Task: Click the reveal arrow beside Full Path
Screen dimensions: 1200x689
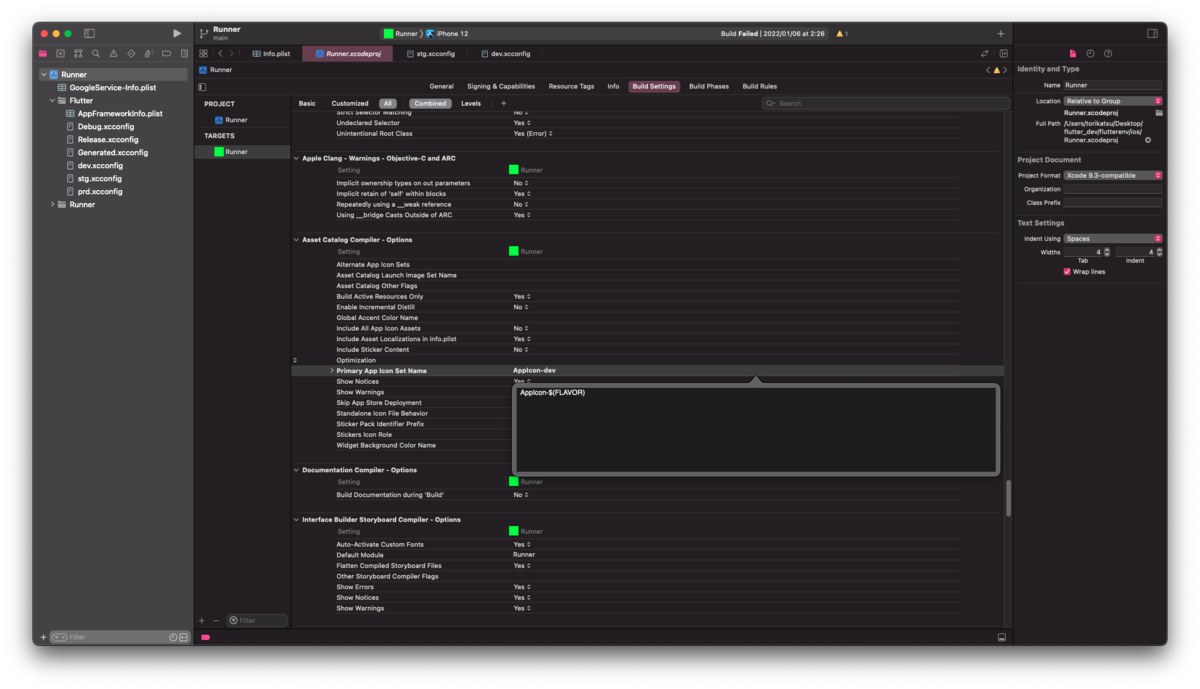Action: click(x=1148, y=140)
